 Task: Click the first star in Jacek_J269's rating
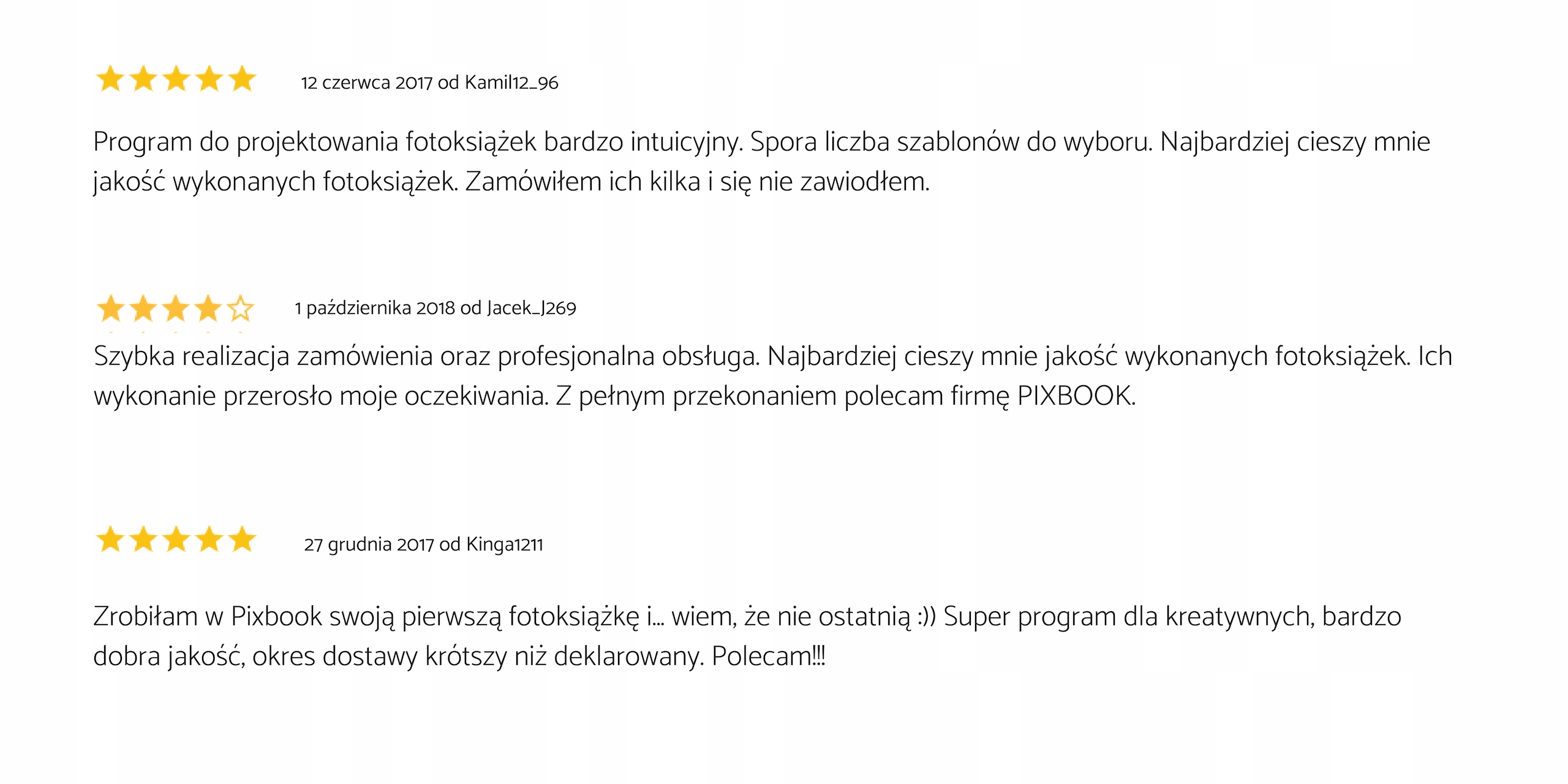click(x=111, y=308)
